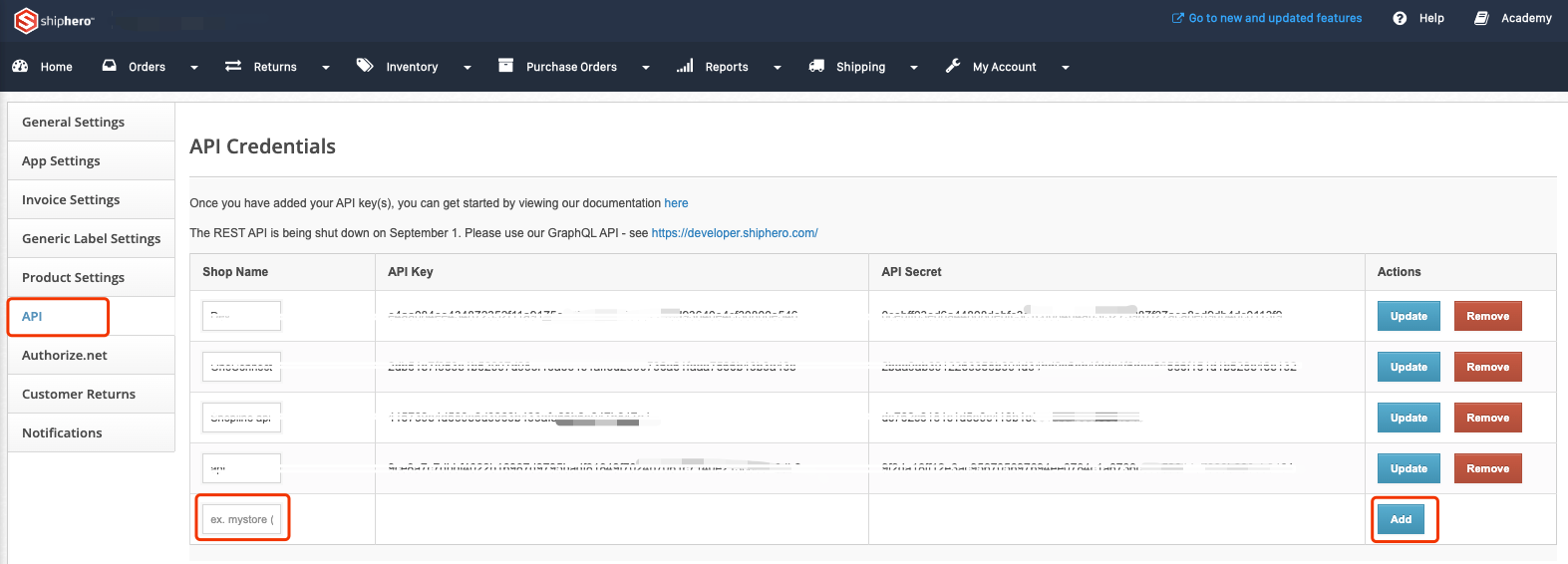The image size is (1568, 564).
Task: Click 'Go to new and updated features'
Action: [x=1275, y=18]
